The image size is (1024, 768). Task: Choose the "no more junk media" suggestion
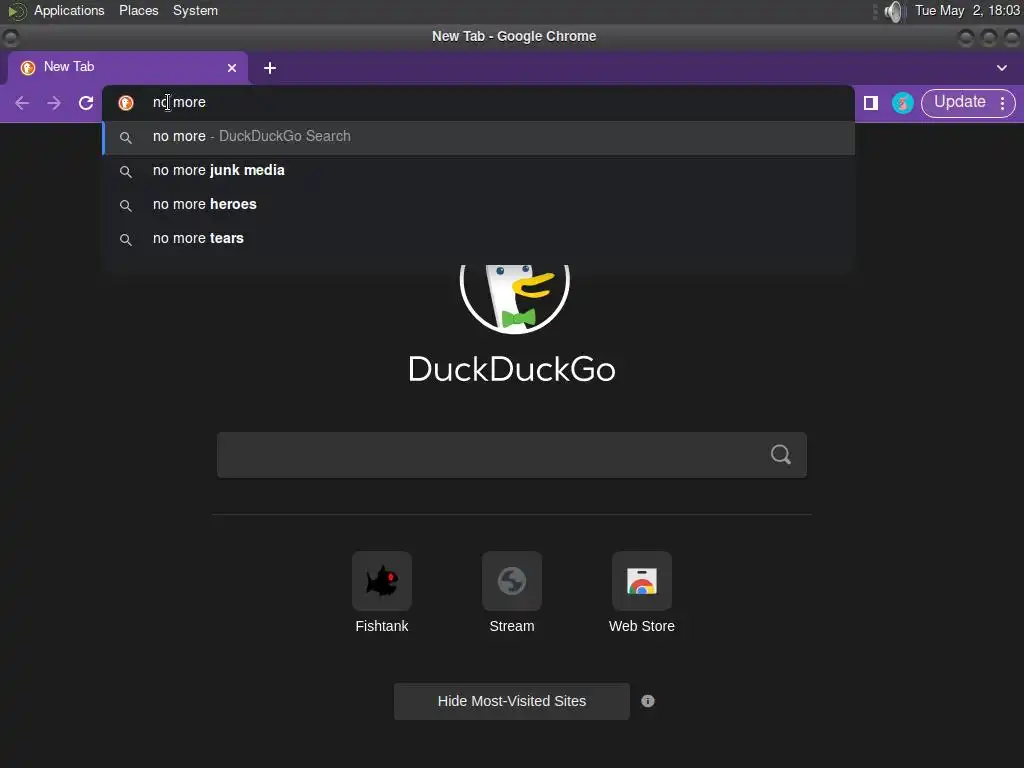pyautogui.click(x=479, y=171)
